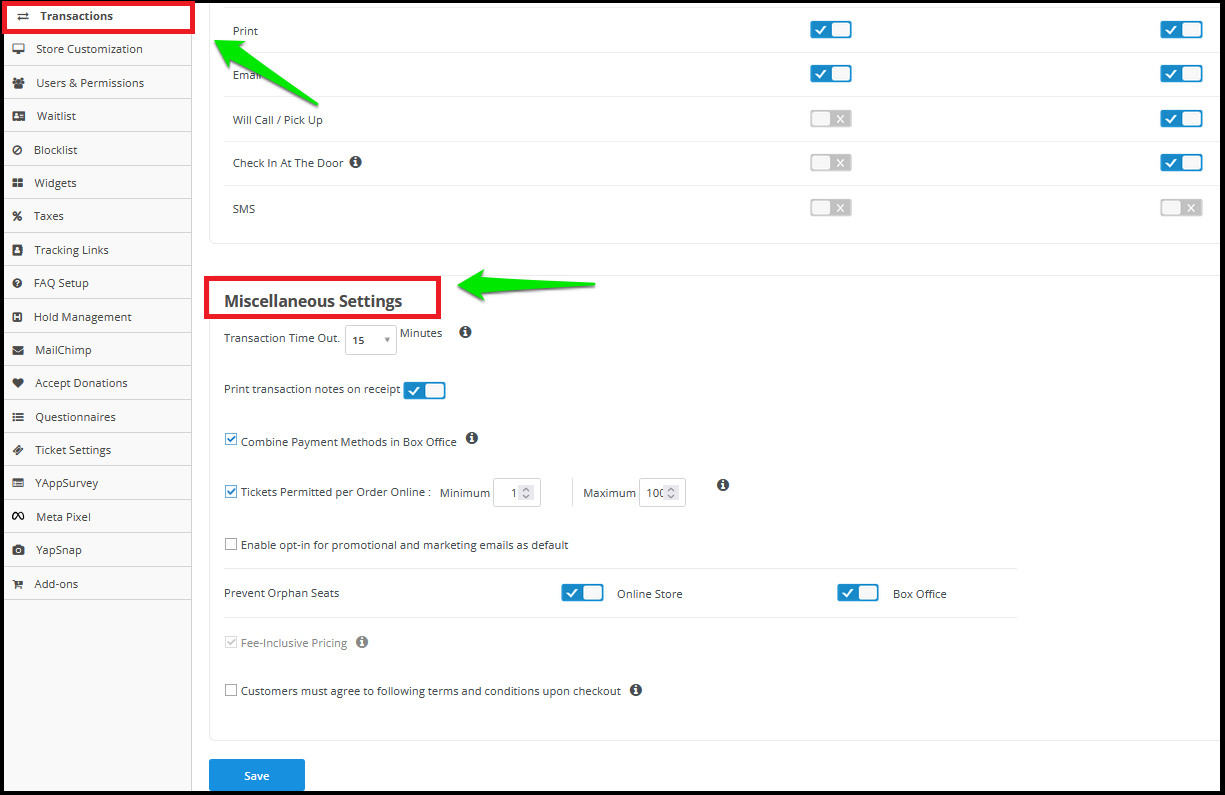Click the Accept Donations heart icon

click(18, 383)
